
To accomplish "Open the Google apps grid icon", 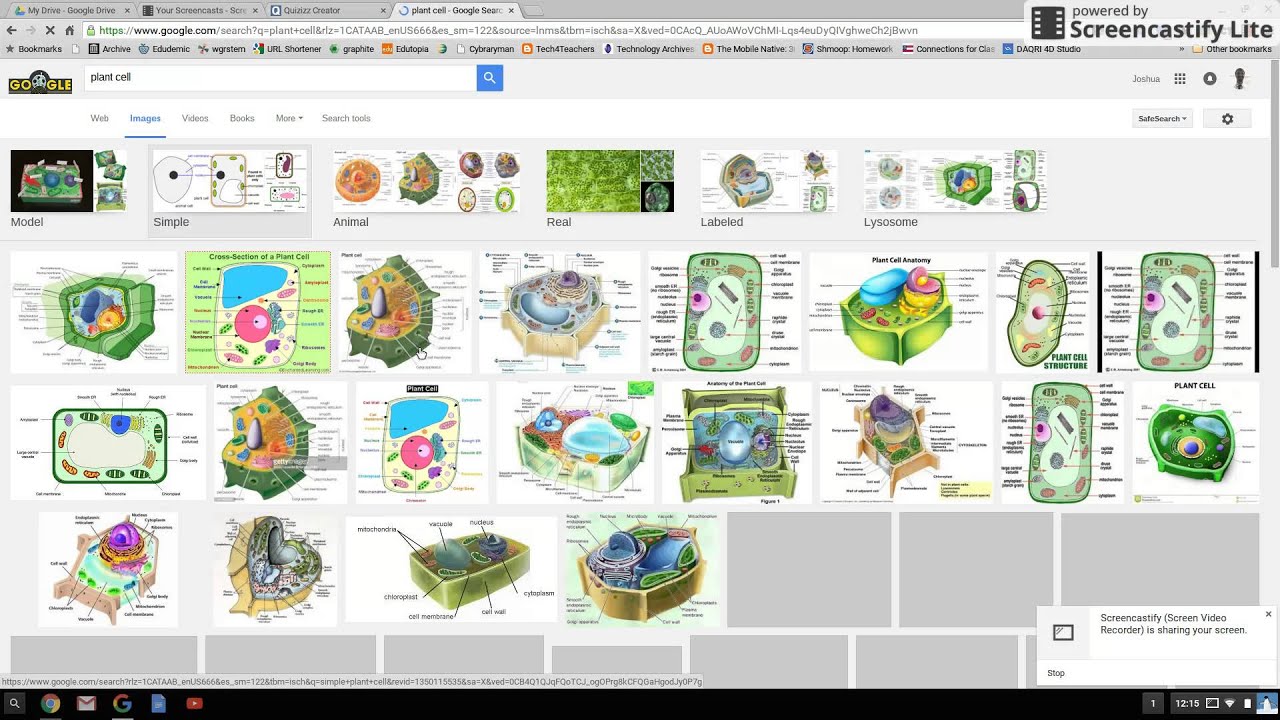I will click(x=1180, y=79).
